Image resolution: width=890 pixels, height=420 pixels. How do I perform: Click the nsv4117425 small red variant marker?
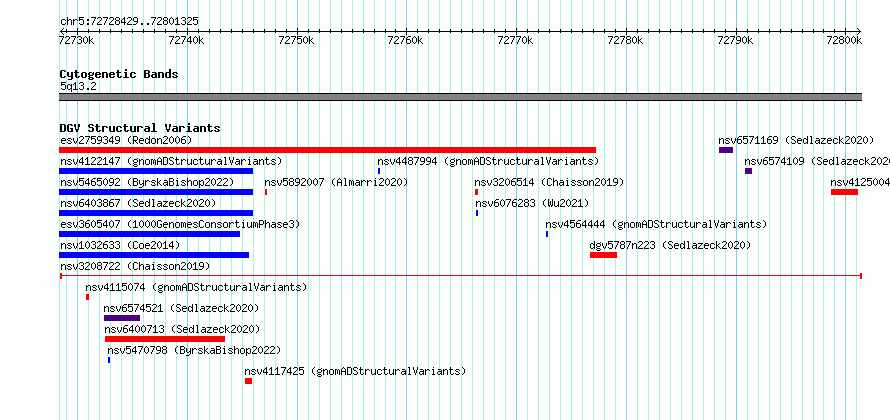pos(248,381)
